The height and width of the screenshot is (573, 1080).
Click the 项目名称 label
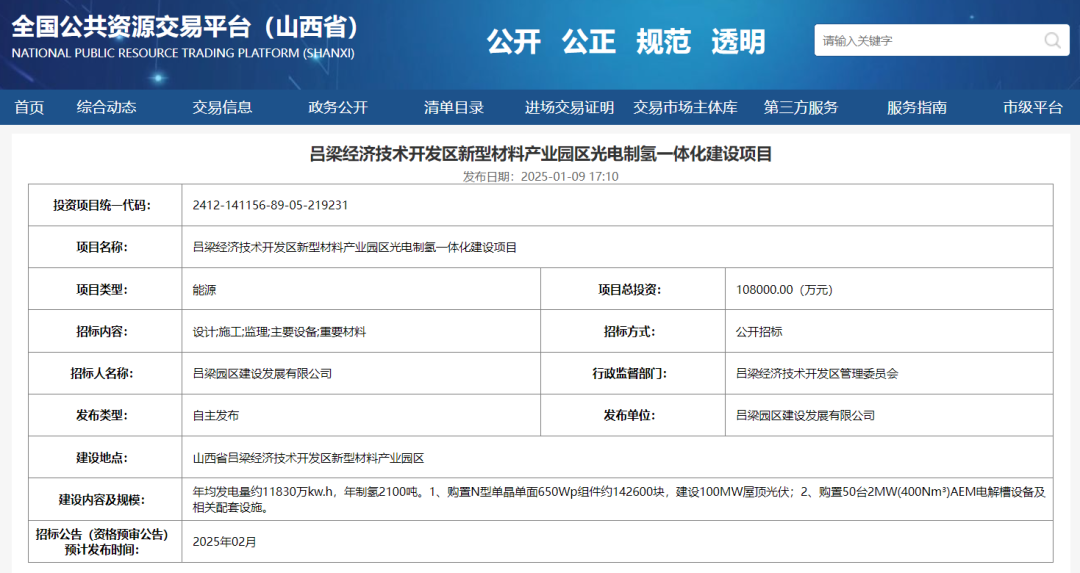102,247
